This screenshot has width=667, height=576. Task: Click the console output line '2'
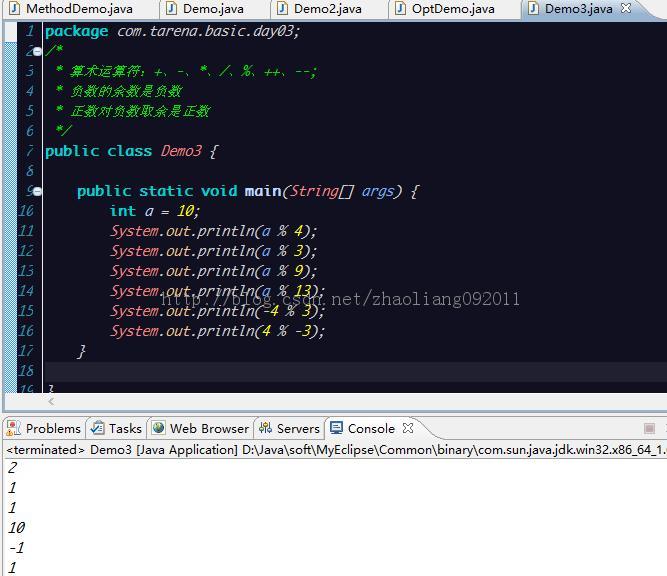click(12, 468)
